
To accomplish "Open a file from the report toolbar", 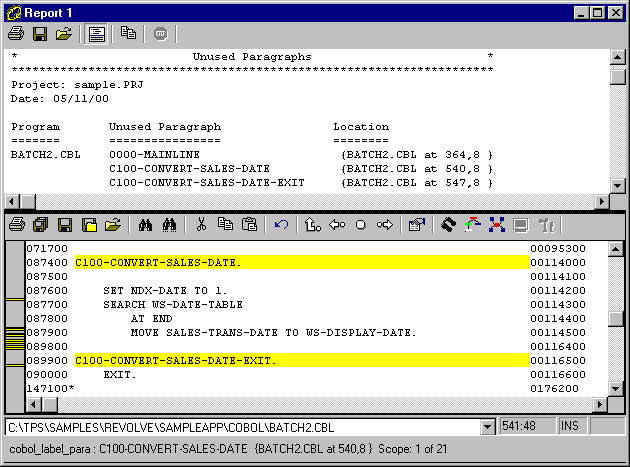I will pos(63,34).
